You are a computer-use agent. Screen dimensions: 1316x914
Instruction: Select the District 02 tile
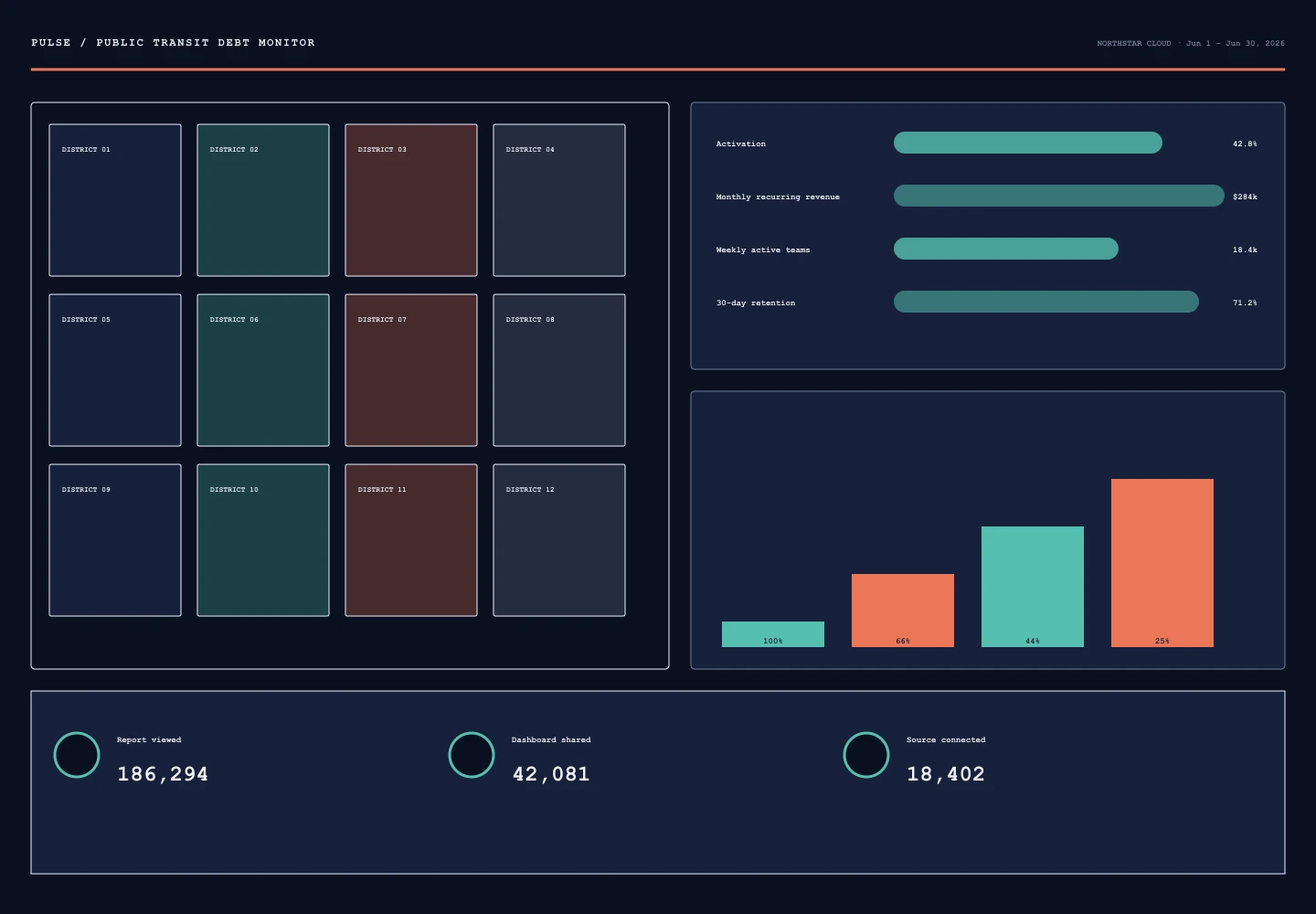(x=263, y=200)
